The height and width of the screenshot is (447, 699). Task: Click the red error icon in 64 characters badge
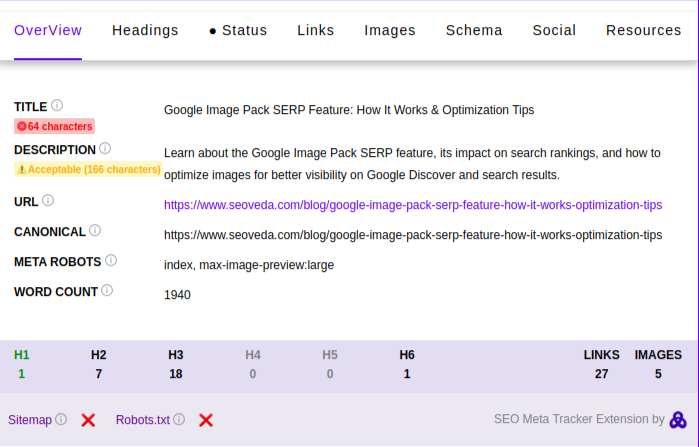click(x=22, y=127)
